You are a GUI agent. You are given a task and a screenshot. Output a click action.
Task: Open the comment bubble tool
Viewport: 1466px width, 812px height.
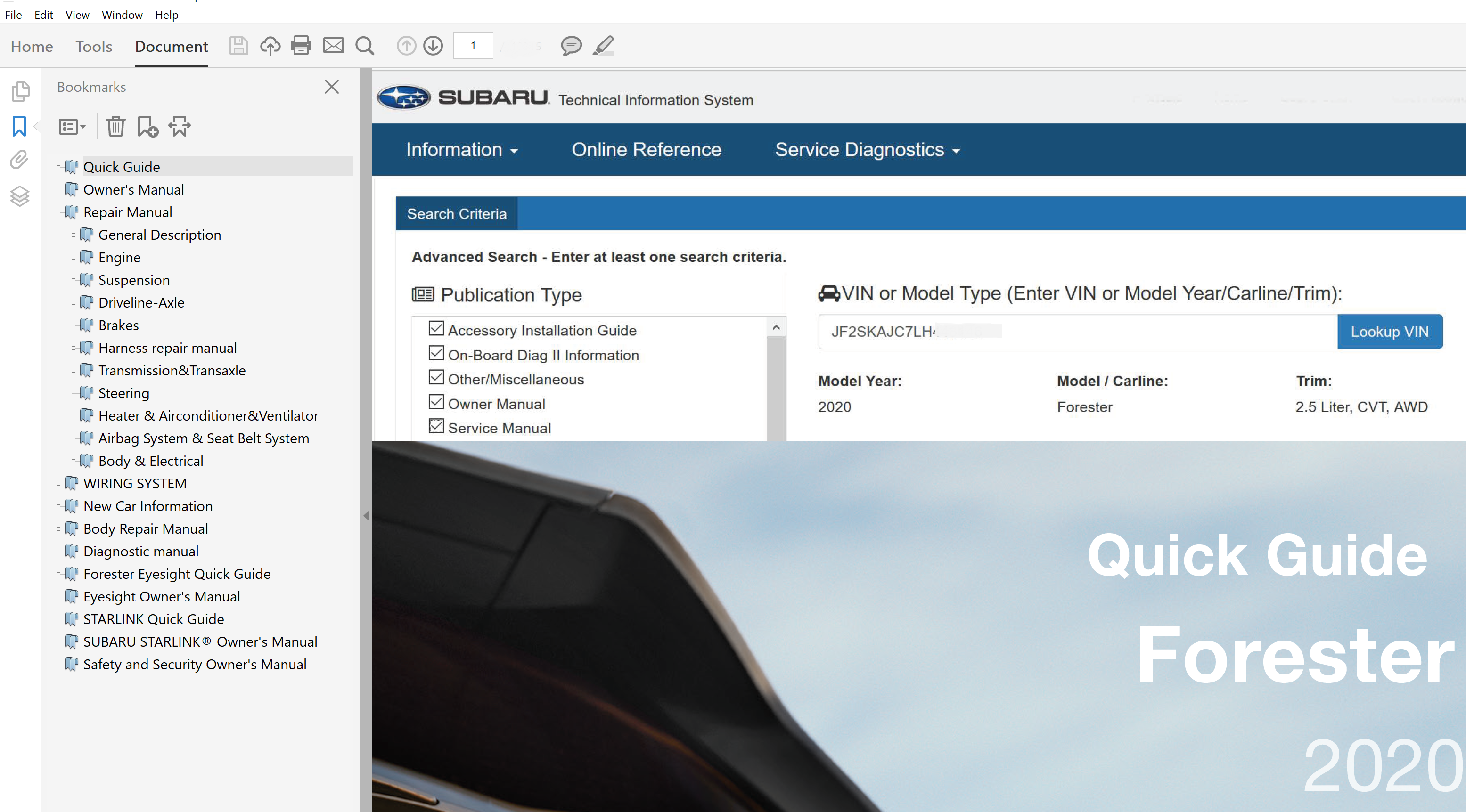point(571,46)
